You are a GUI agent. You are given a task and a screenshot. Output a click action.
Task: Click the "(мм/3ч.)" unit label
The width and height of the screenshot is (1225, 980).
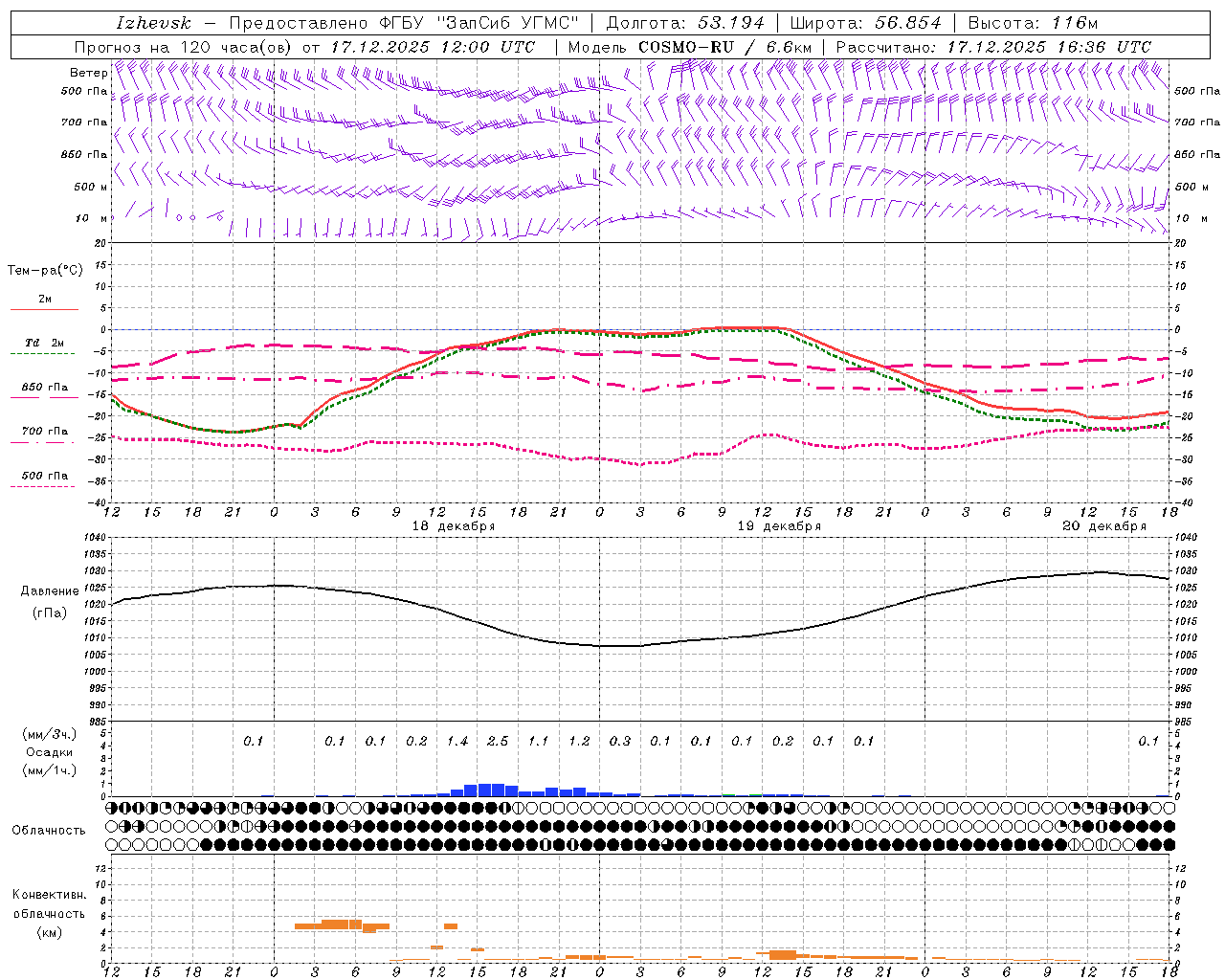click(x=50, y=734)
